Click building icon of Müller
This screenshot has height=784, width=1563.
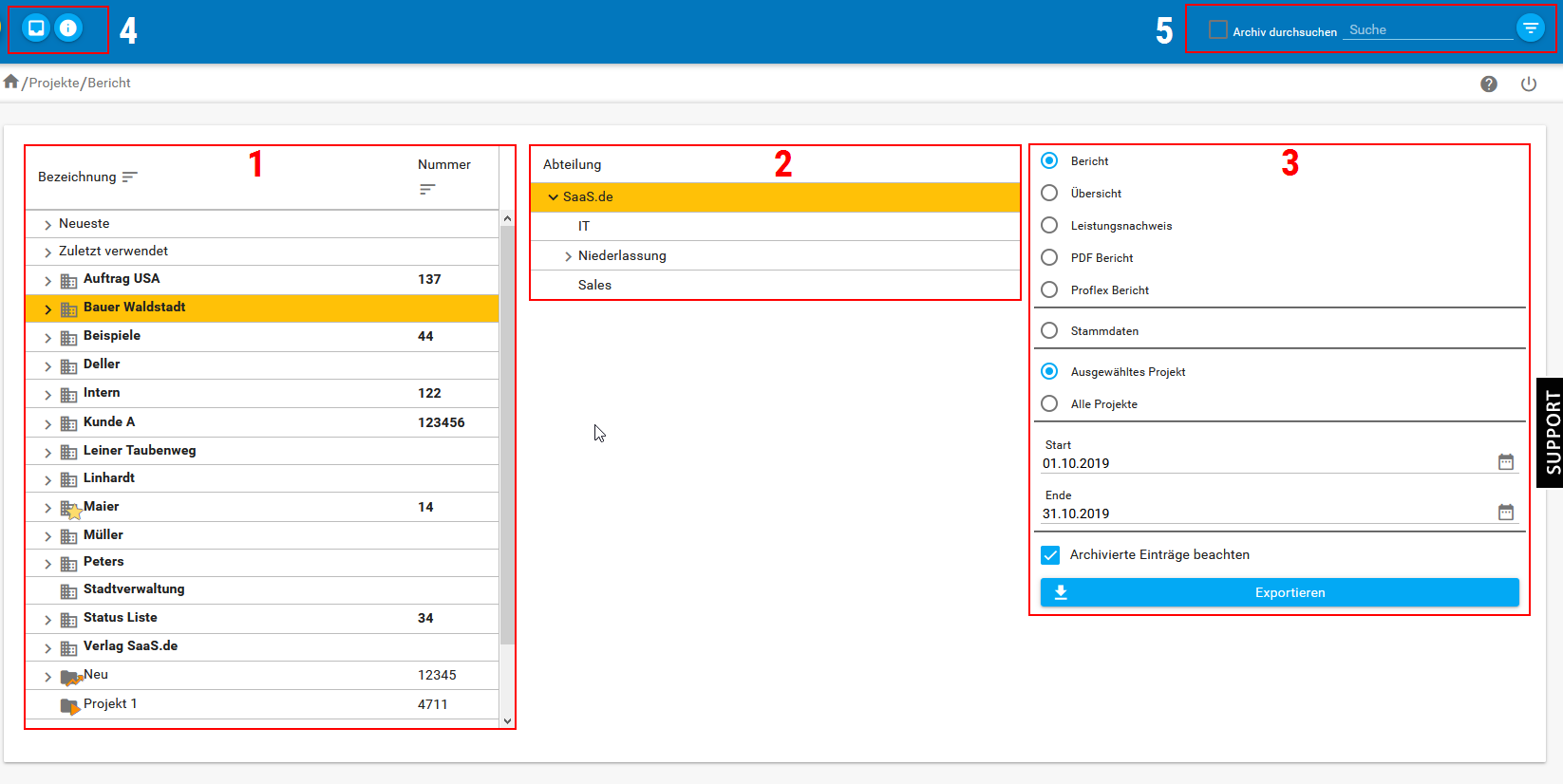click(68, 536)
